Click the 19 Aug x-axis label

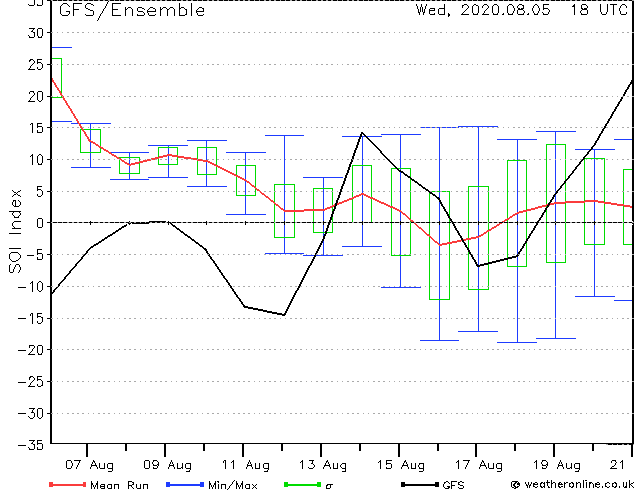point(557,465)
